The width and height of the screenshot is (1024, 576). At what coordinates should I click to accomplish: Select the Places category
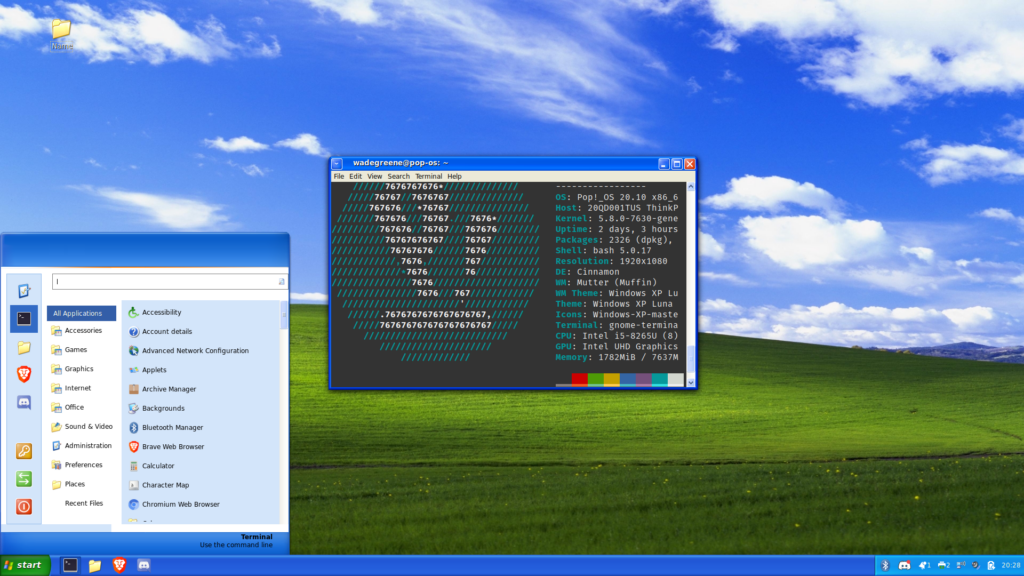click(x=81, y=484)
